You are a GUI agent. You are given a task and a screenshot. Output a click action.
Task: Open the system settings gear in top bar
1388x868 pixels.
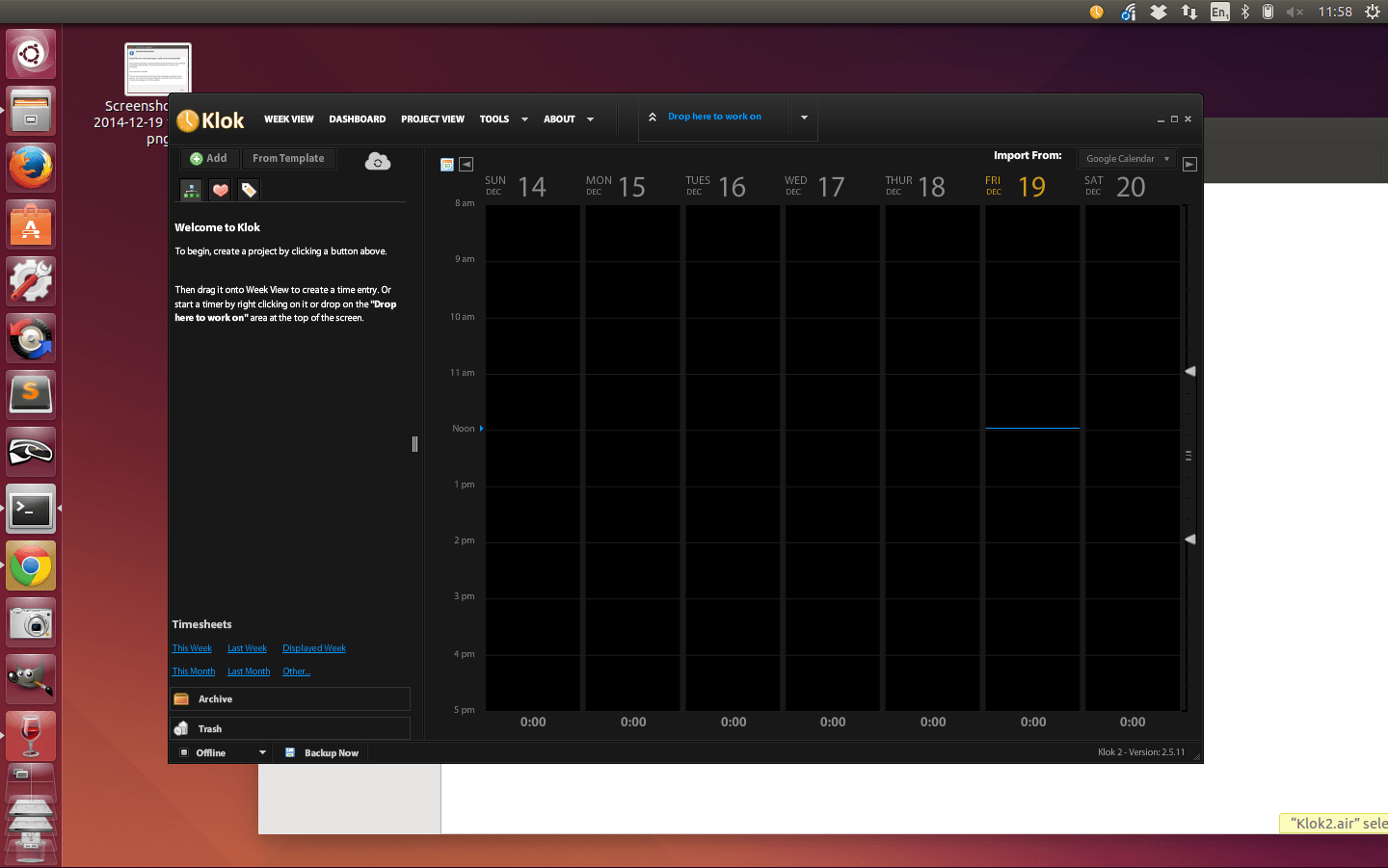pyautogui.click(x=1373, y=12)
